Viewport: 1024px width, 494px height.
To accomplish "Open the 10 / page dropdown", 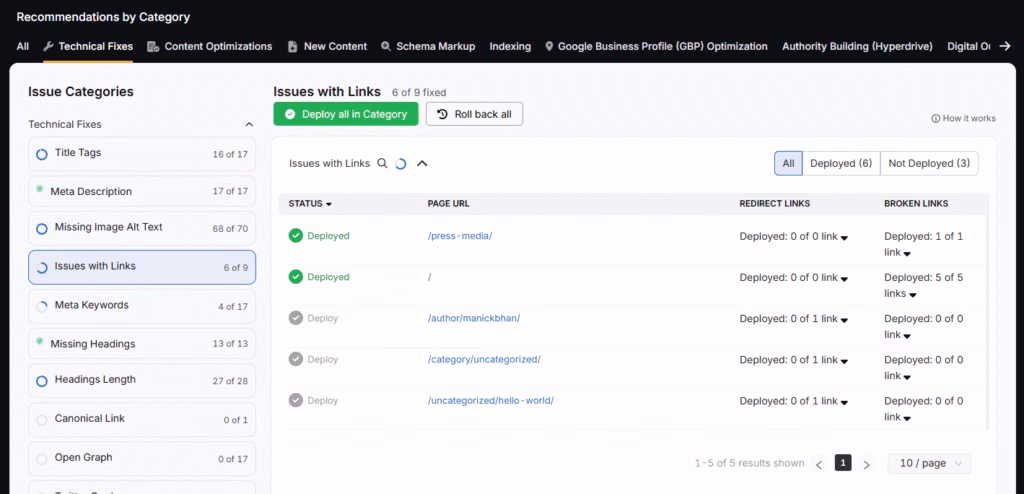I will (929, 464).
